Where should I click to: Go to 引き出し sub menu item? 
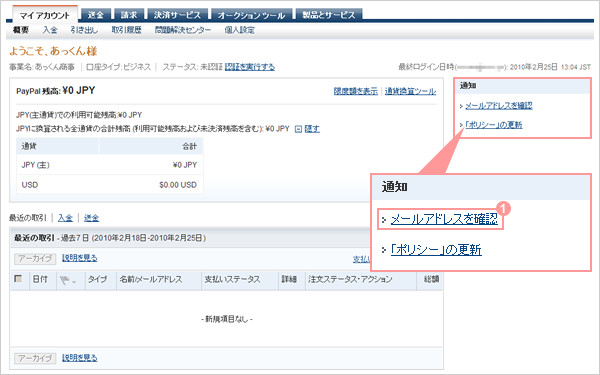pyautogui.click(x=84, y=30)
